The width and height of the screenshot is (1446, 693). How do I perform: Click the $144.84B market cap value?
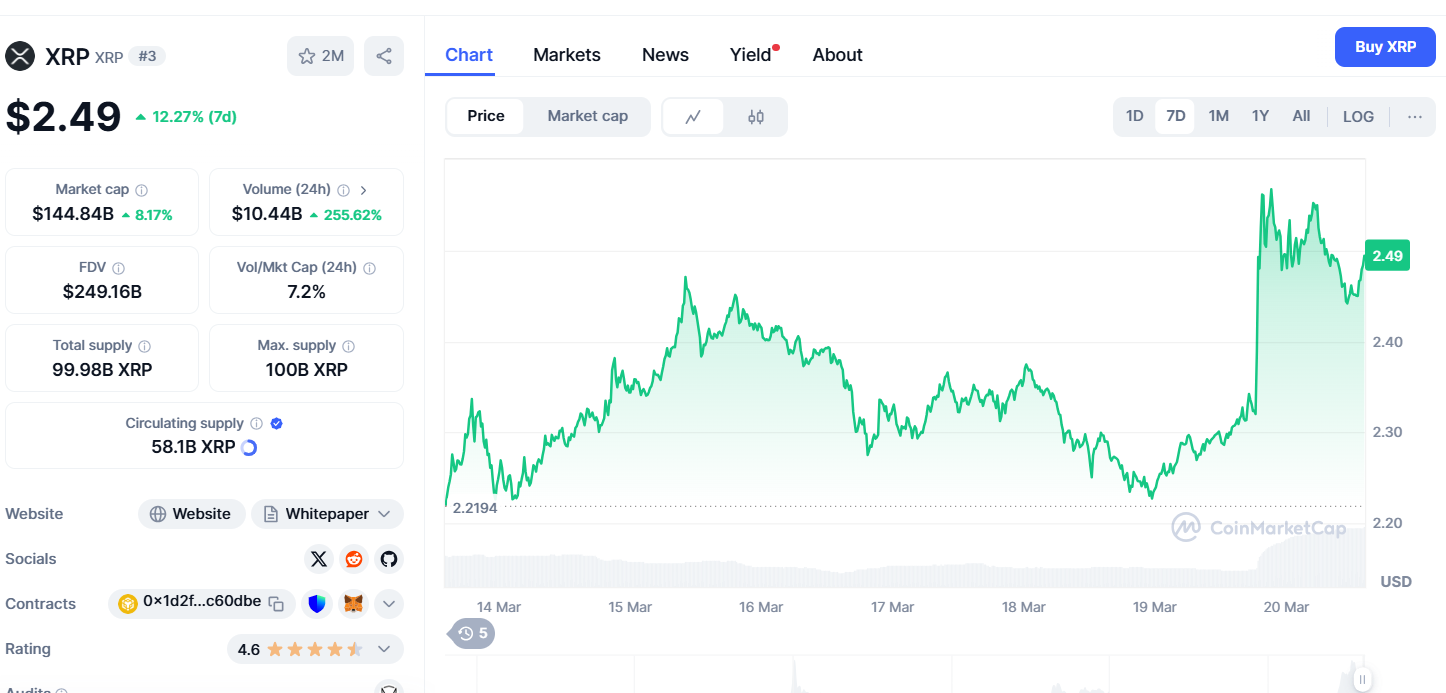(x=74, y=214)
